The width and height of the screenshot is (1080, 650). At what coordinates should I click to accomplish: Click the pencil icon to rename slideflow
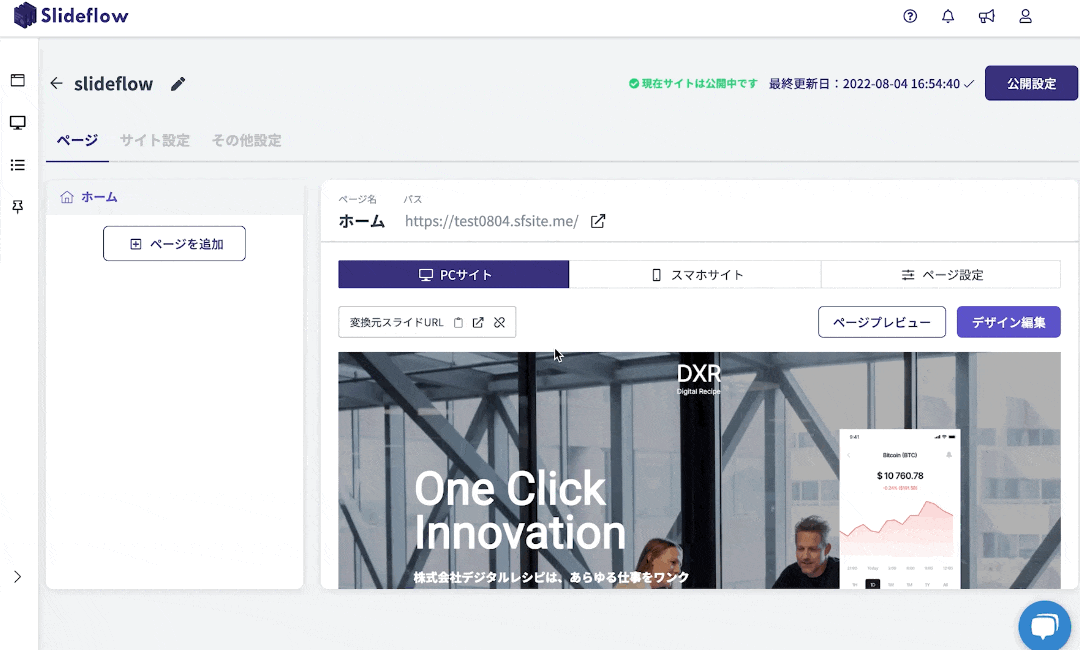tap(178, 84)
